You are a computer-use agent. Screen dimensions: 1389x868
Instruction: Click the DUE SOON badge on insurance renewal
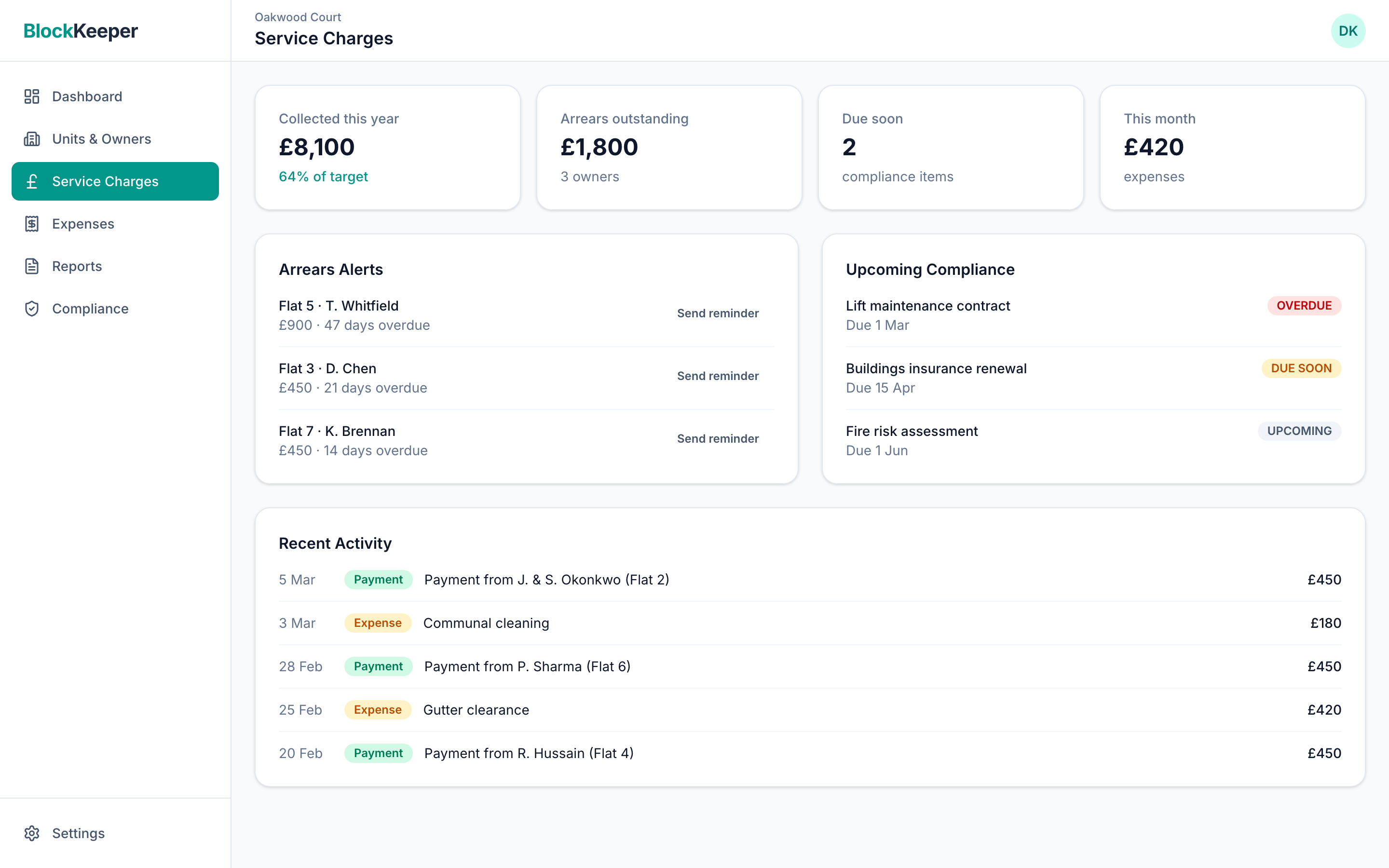1301,368
